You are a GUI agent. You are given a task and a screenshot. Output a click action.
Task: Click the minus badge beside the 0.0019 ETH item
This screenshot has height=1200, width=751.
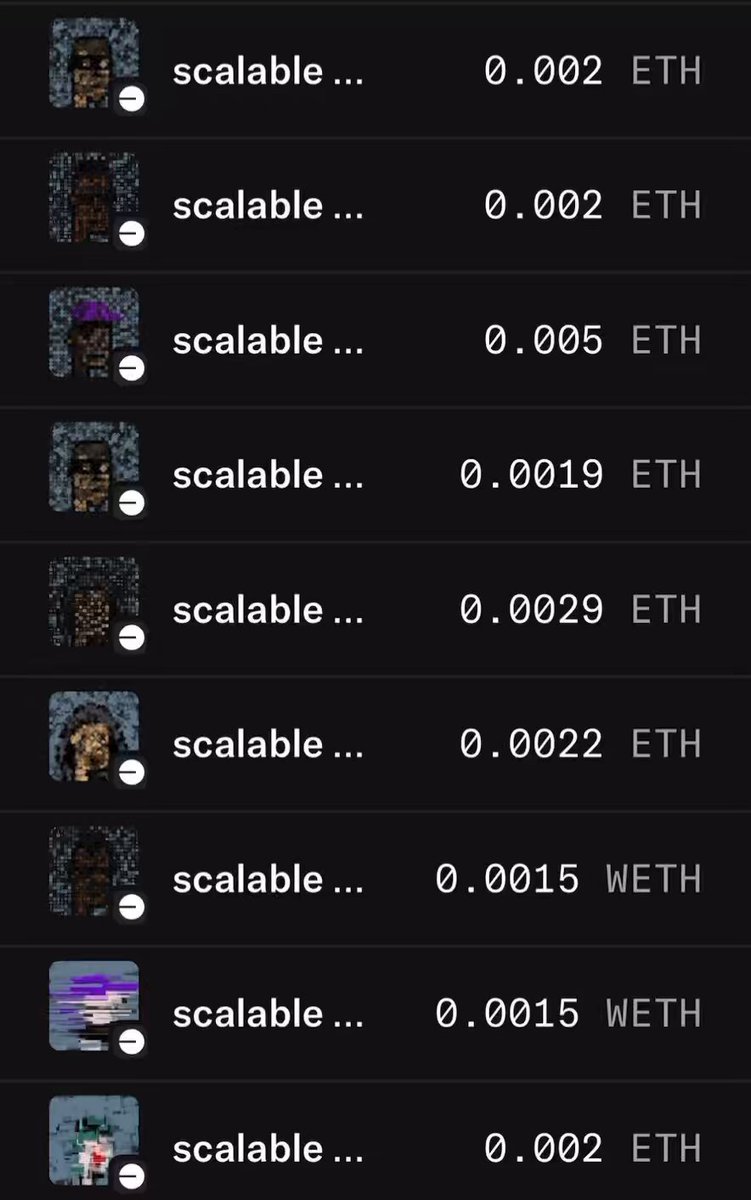pyautogui.click(x=132, y=502)
